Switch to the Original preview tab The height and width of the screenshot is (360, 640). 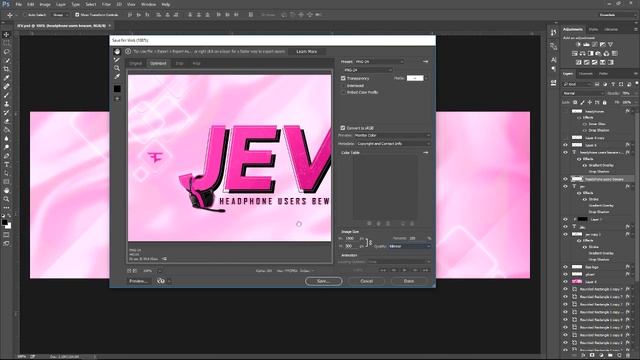pyautogui.click(x=136, y=63)
